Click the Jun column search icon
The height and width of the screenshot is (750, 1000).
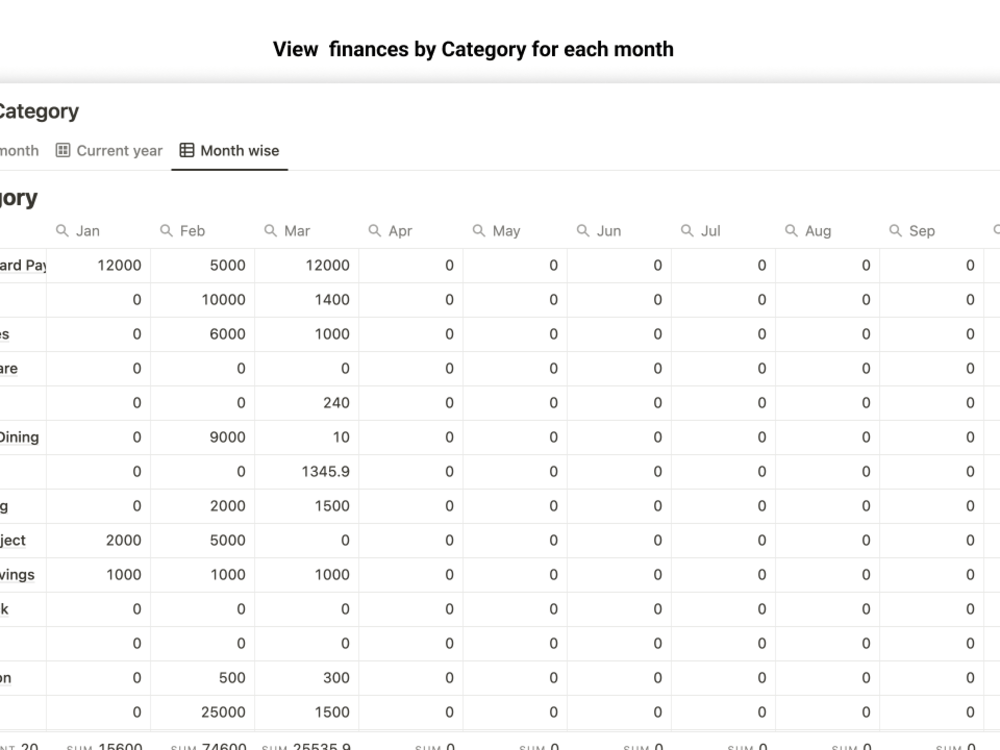coord(583,230)
